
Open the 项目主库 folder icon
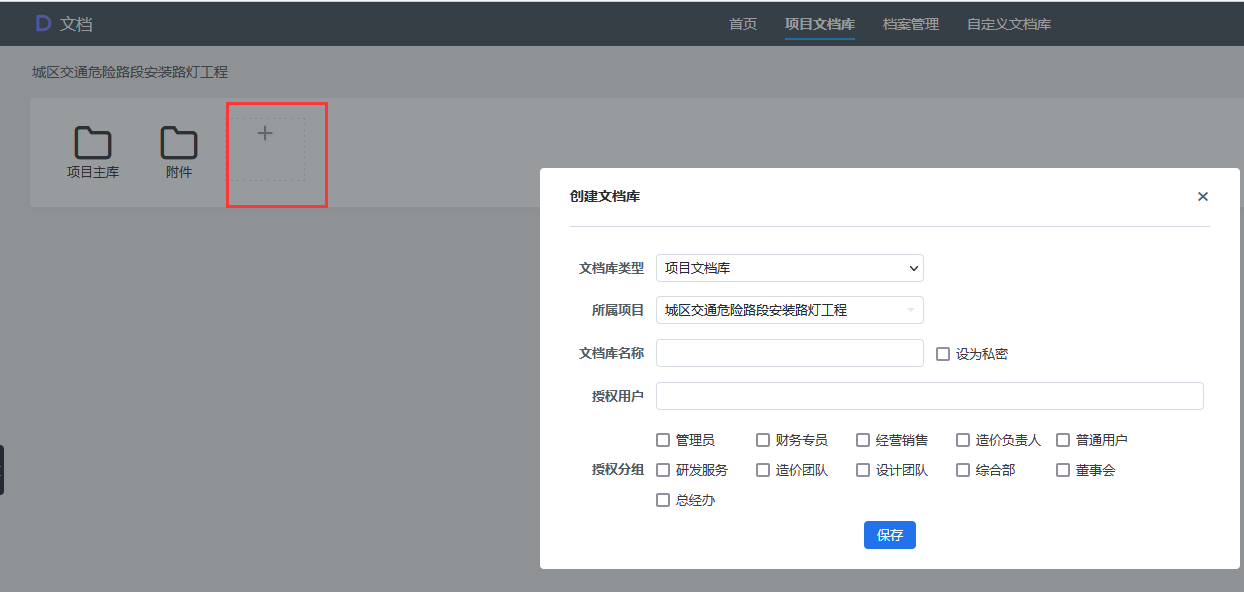point(93,144)
